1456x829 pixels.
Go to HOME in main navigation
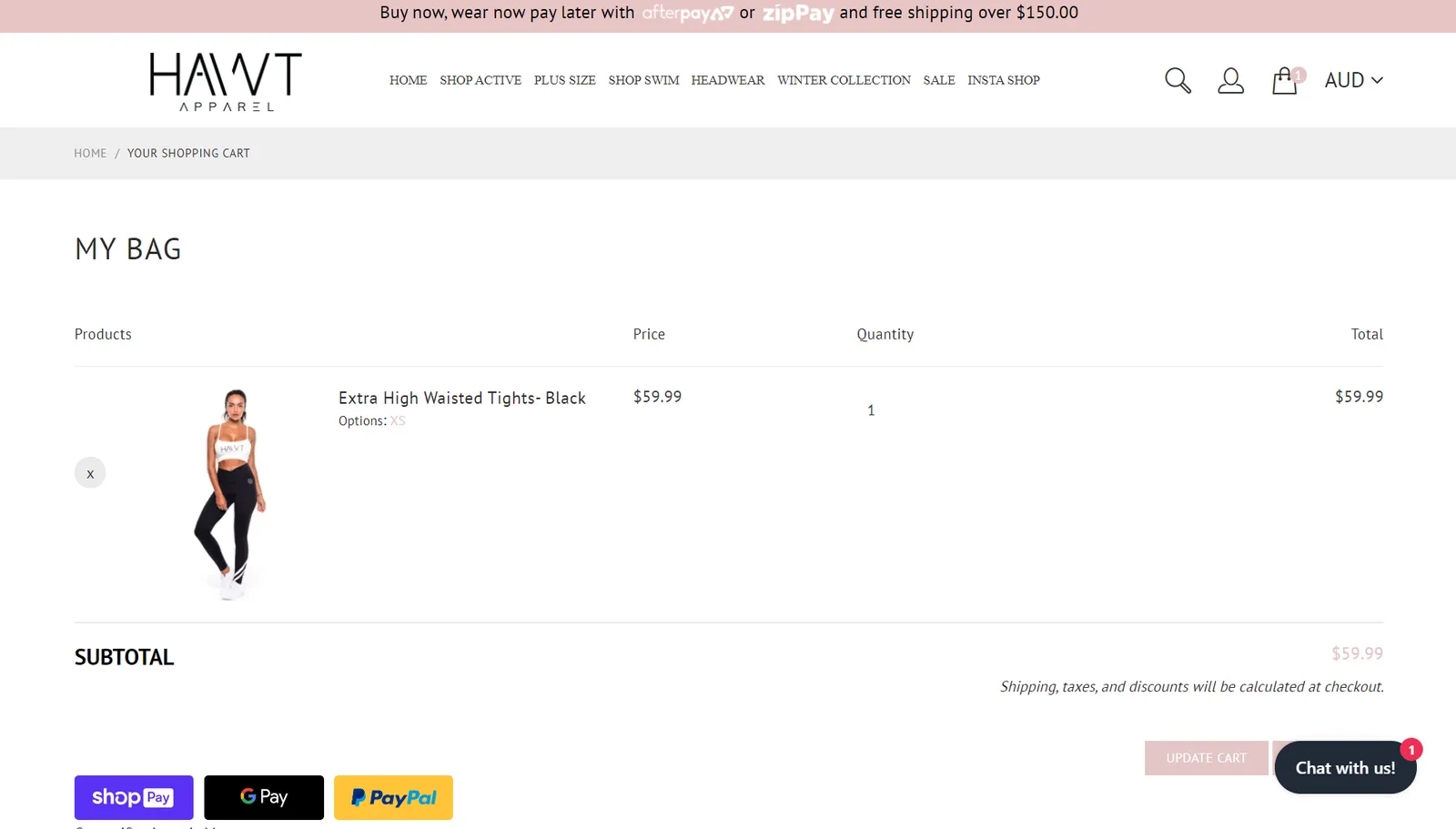(x=408, y=80)
